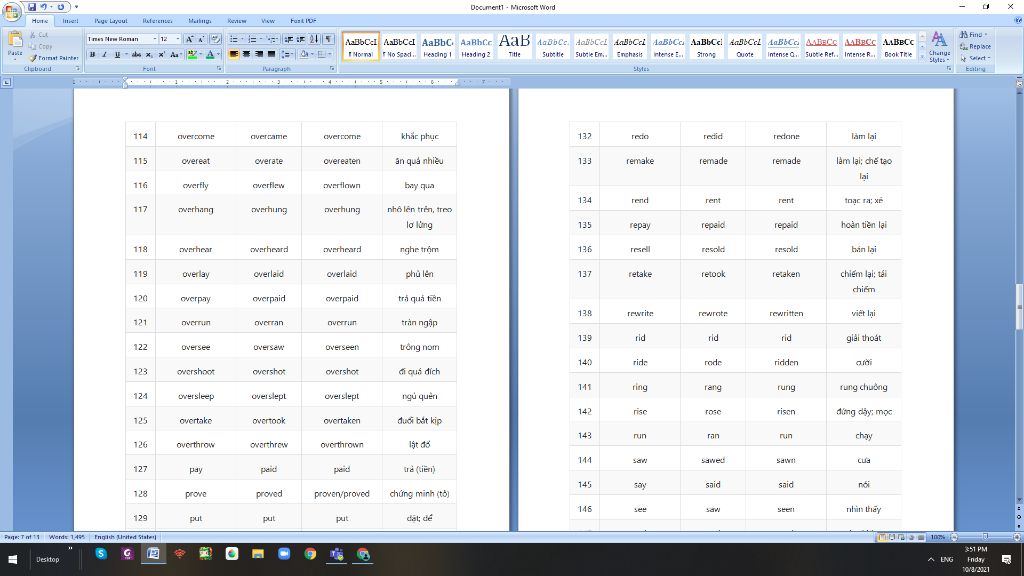Viewport: 1024px width, 576px height.
Task: Open Paragraph dialog launcher
Action: point(332,69)
